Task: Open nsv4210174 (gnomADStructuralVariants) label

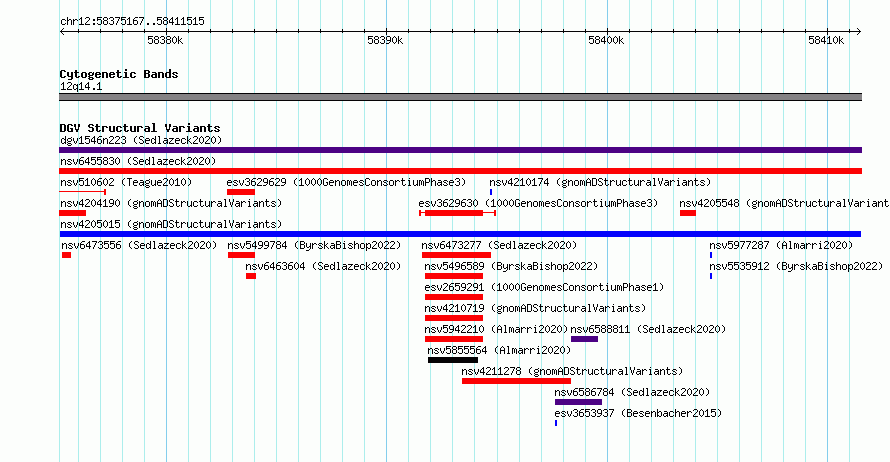Action: [x=600, y=182]
